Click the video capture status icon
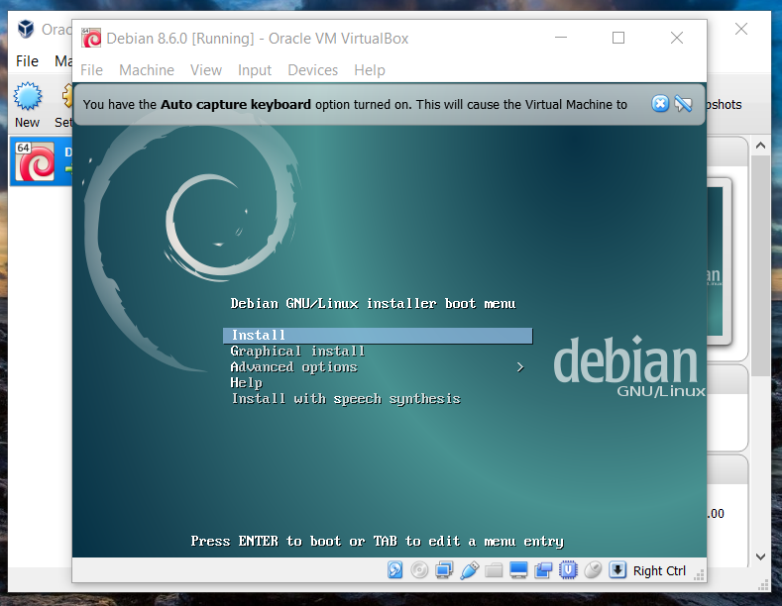 coord(543,570)
